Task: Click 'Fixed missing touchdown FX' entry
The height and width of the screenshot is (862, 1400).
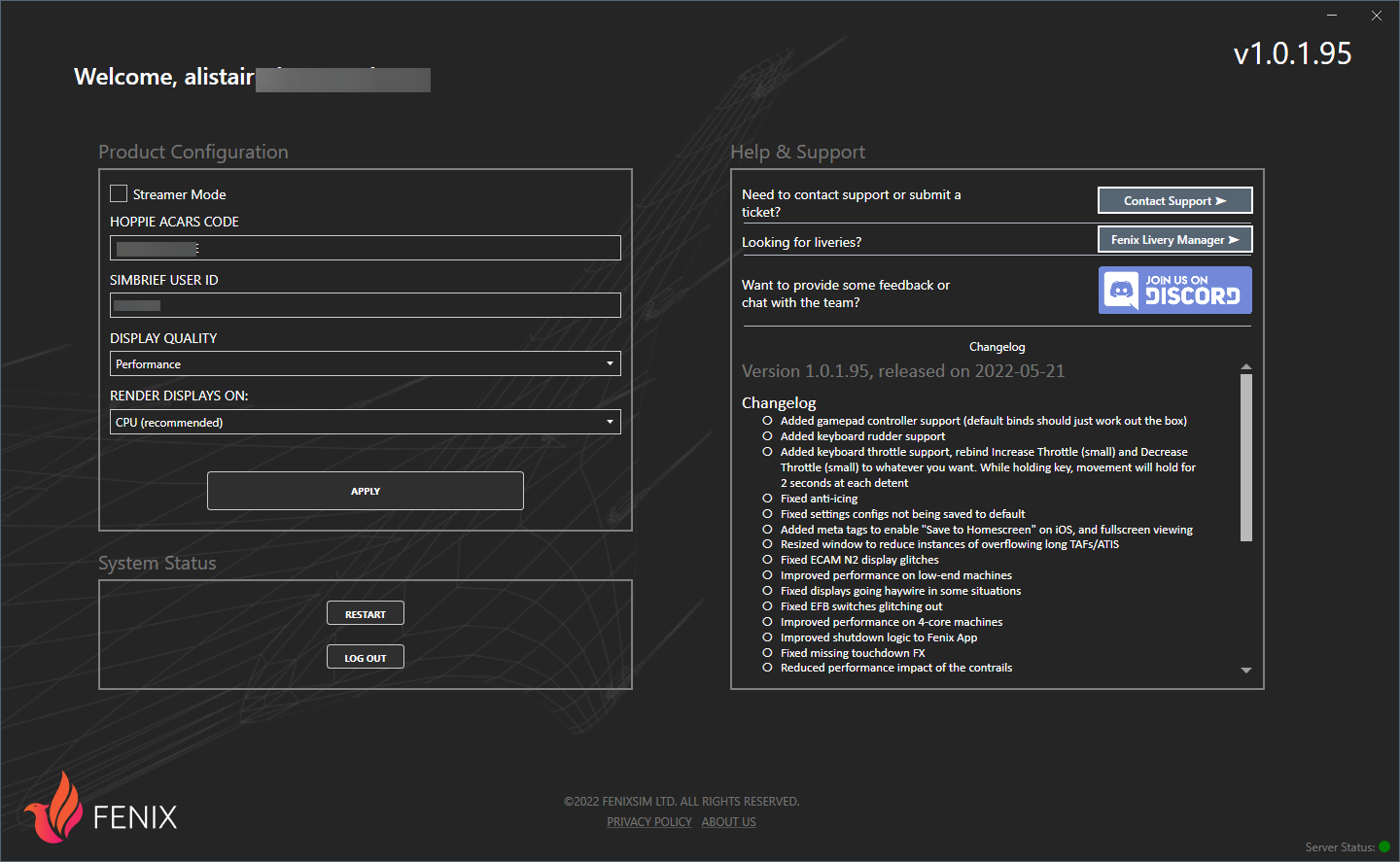Action: coord(853,653)
